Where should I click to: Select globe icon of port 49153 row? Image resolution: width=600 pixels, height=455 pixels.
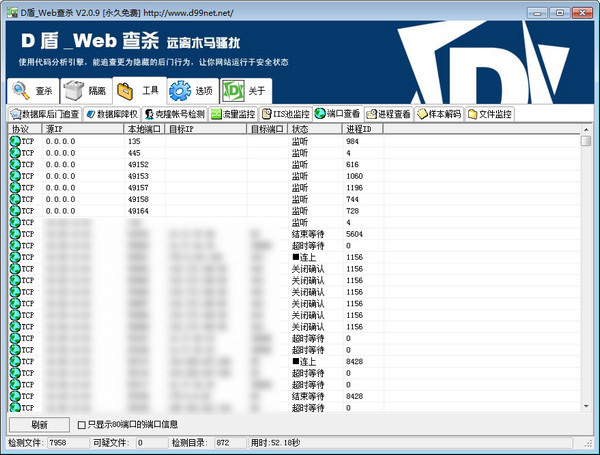tap(15, 176)
